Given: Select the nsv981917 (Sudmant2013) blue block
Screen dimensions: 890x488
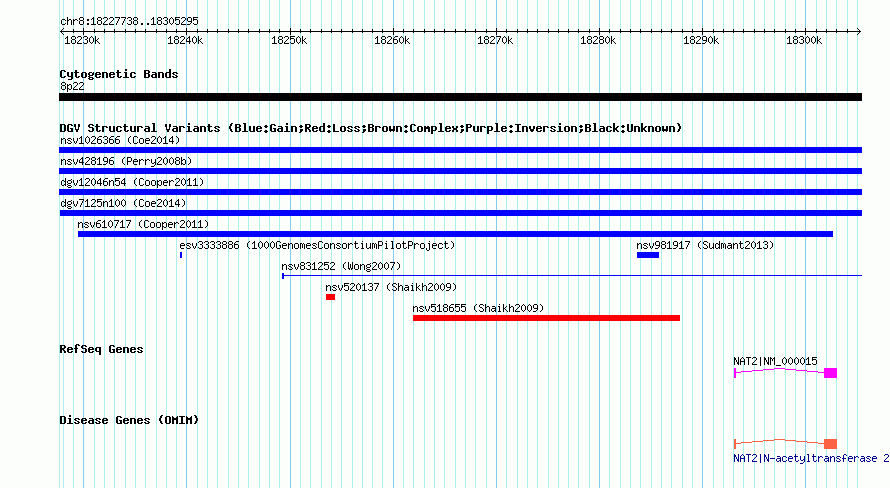Looking at the screenshot, I should (648, 255).
